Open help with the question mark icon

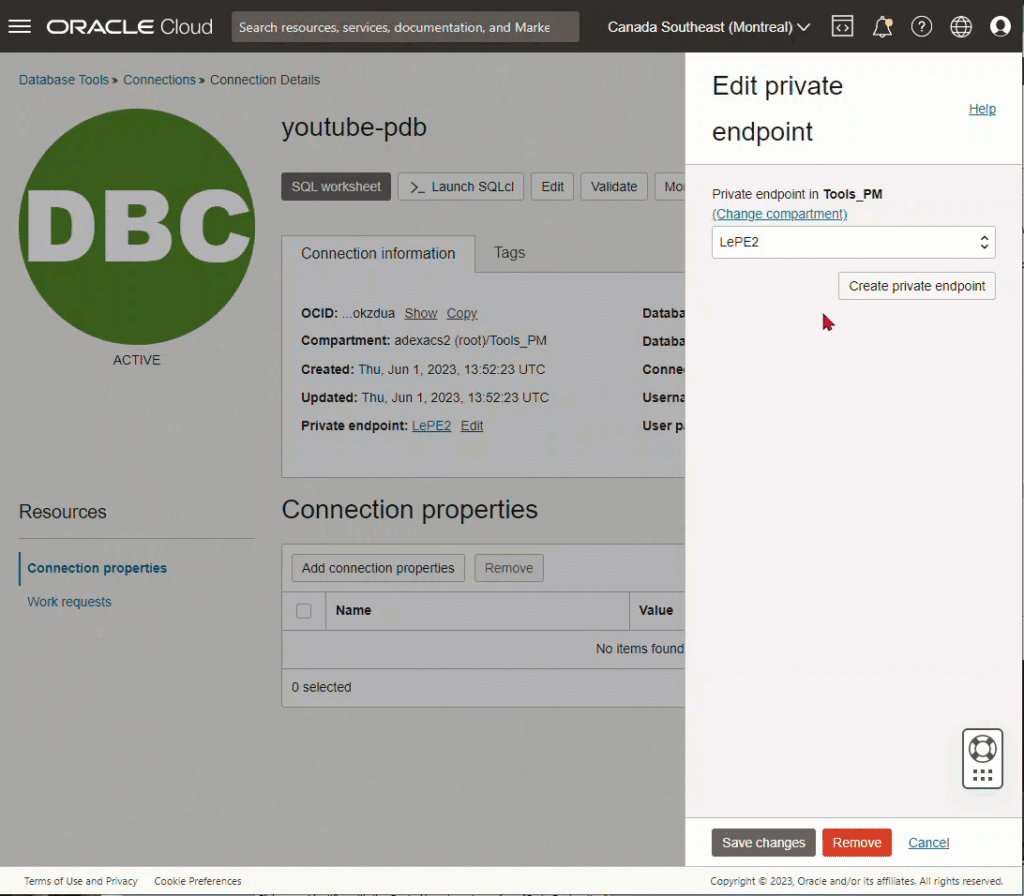(x=921, y=26)
